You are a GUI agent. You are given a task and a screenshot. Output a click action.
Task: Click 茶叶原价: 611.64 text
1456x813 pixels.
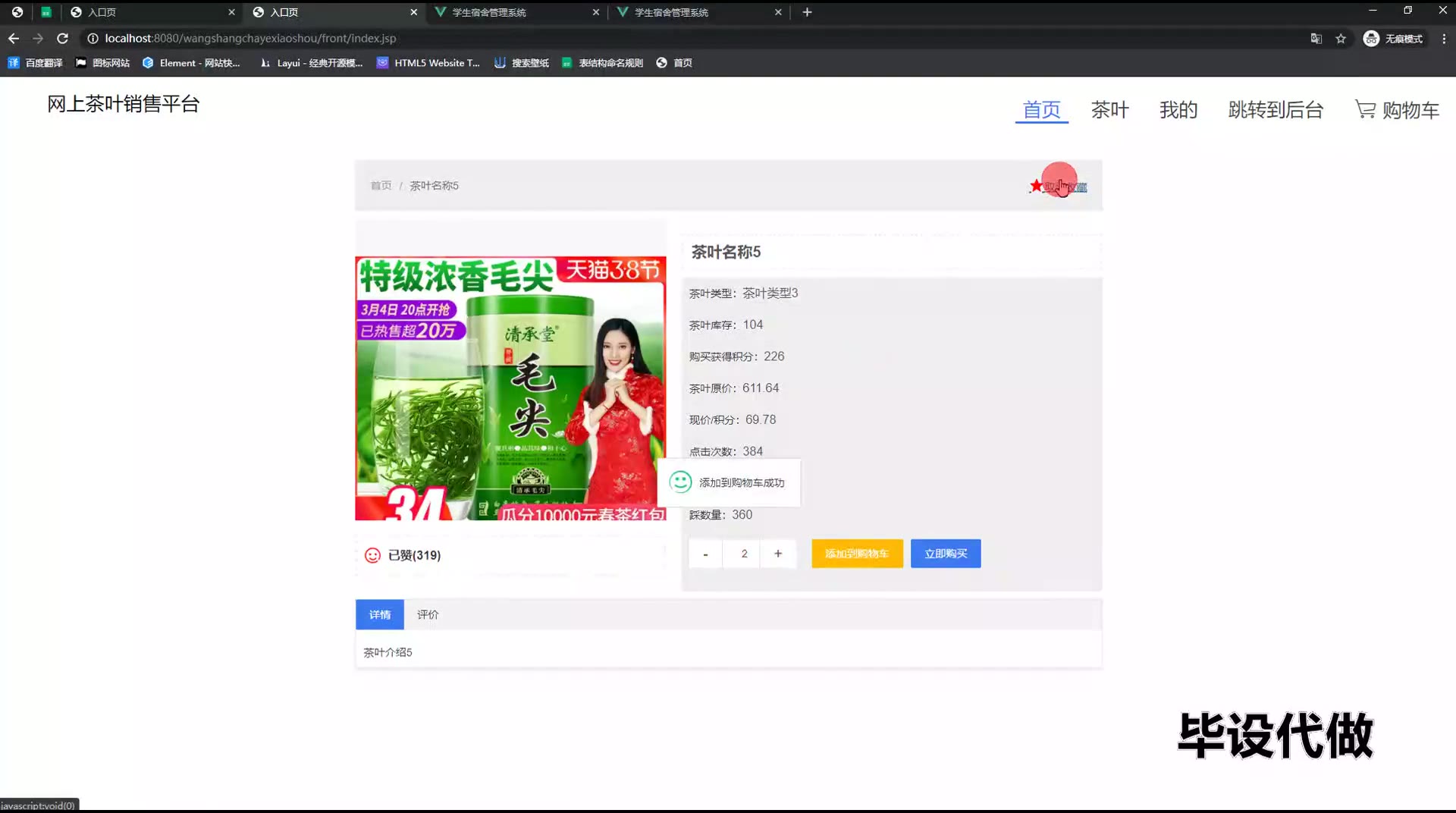[x=733, y=388]
